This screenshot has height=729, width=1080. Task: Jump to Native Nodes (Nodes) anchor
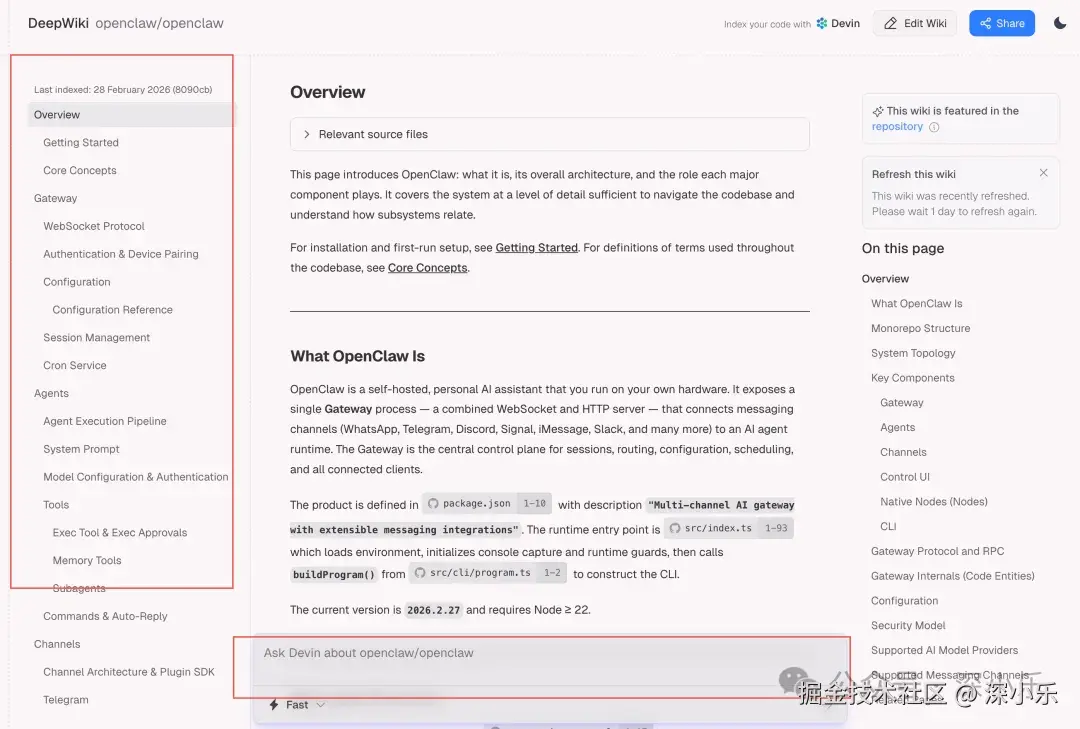[x=933, y=502]
